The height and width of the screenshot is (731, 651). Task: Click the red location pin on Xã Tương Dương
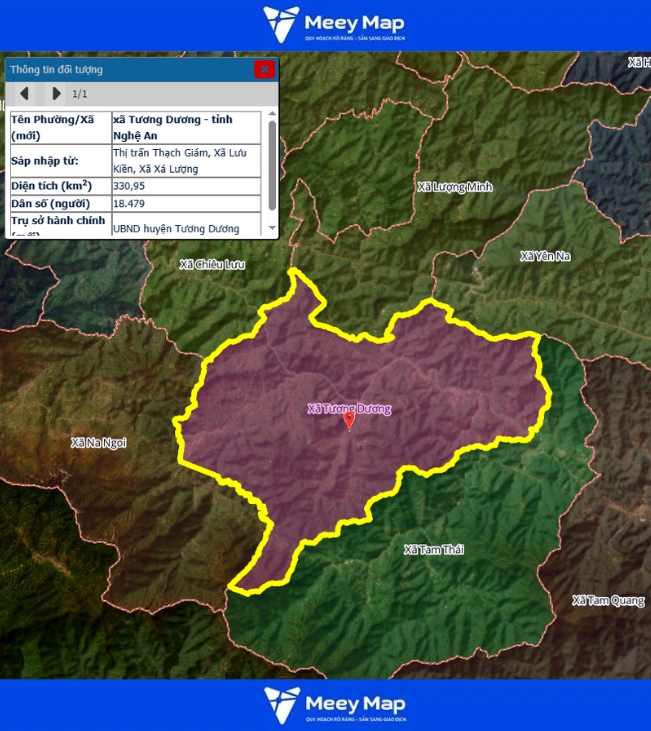coord(349,421)
